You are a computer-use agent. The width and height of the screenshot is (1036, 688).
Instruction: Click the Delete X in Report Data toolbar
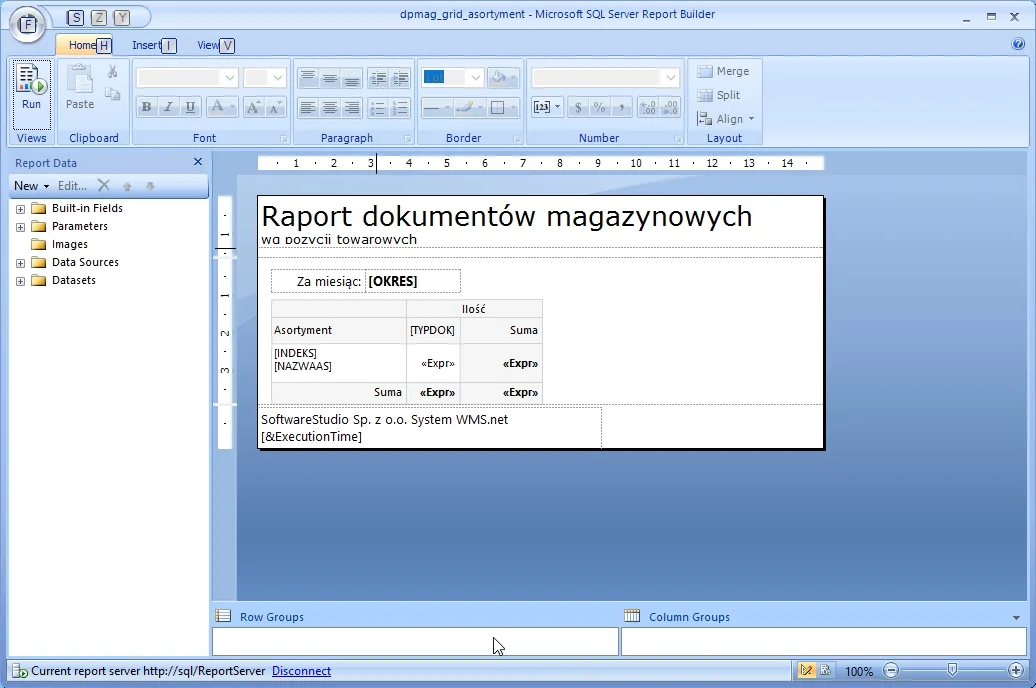(104, 185)
